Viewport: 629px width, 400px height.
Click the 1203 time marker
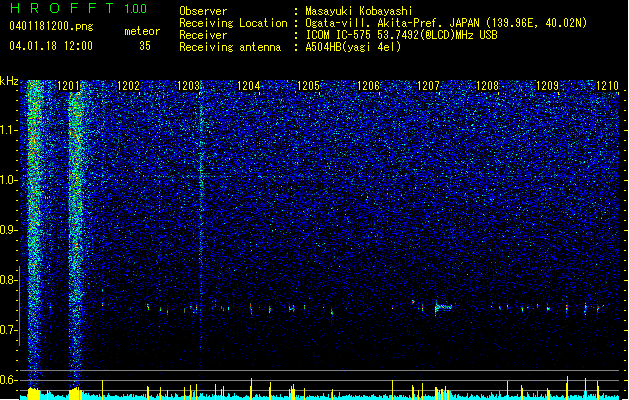pos(189,85)
